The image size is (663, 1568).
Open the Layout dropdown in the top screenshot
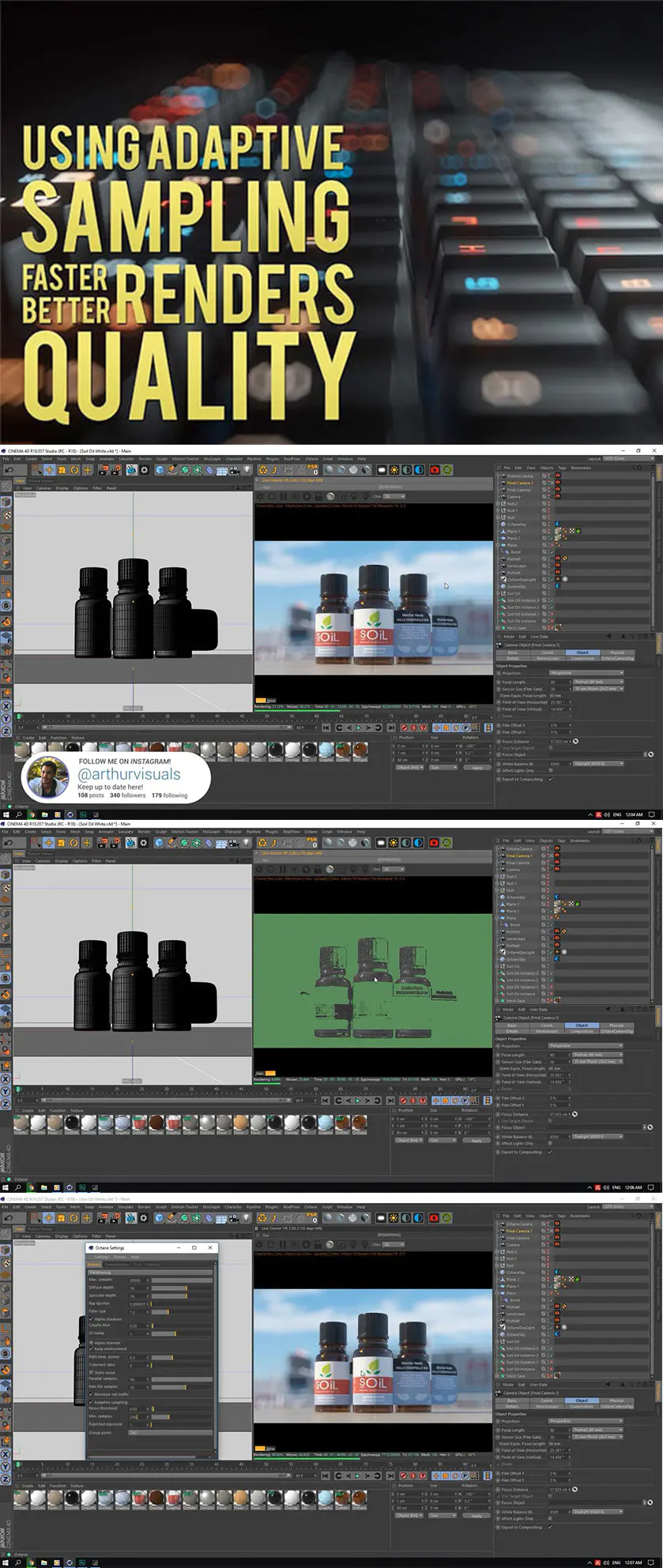628,458
